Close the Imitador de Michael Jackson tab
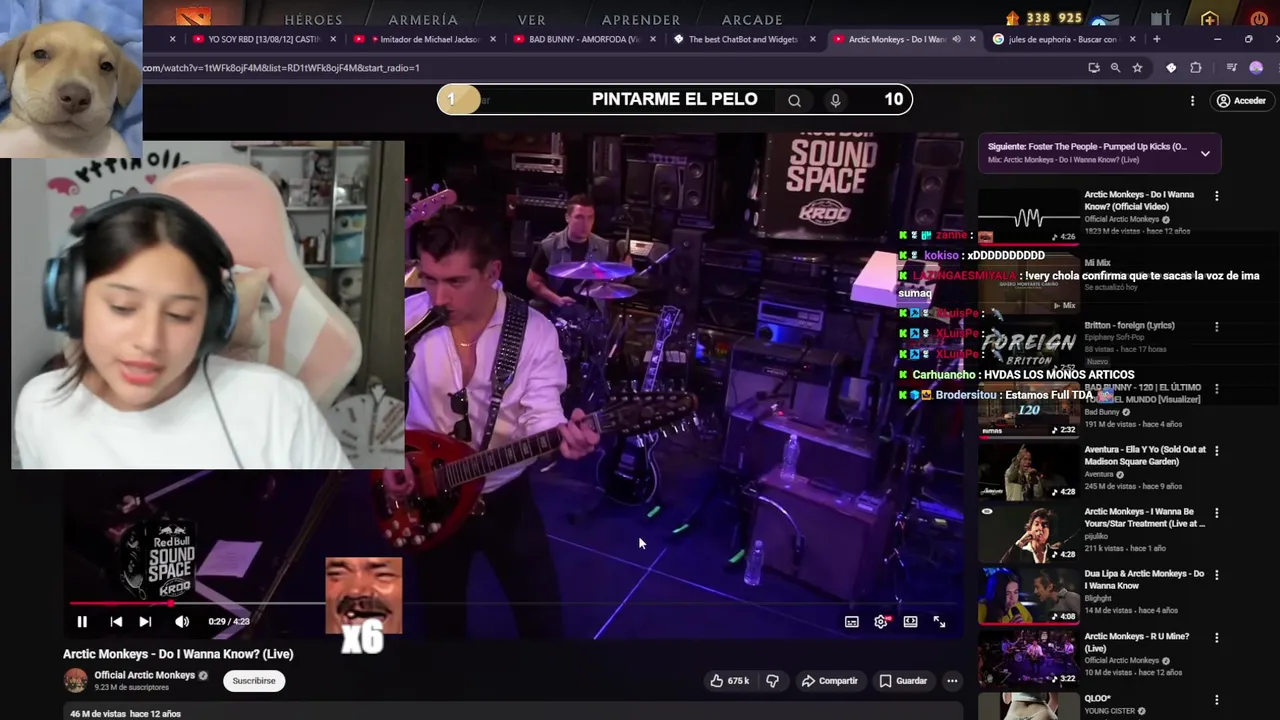Screen dimensions: 1280x720 [493, 40]
